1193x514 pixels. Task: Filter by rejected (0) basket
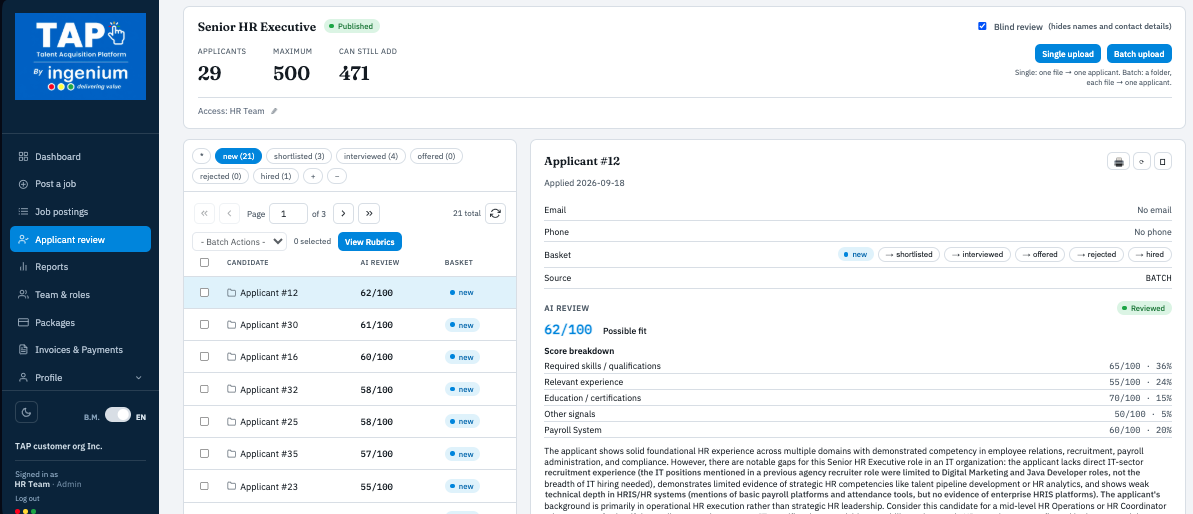tap(220, 176)
